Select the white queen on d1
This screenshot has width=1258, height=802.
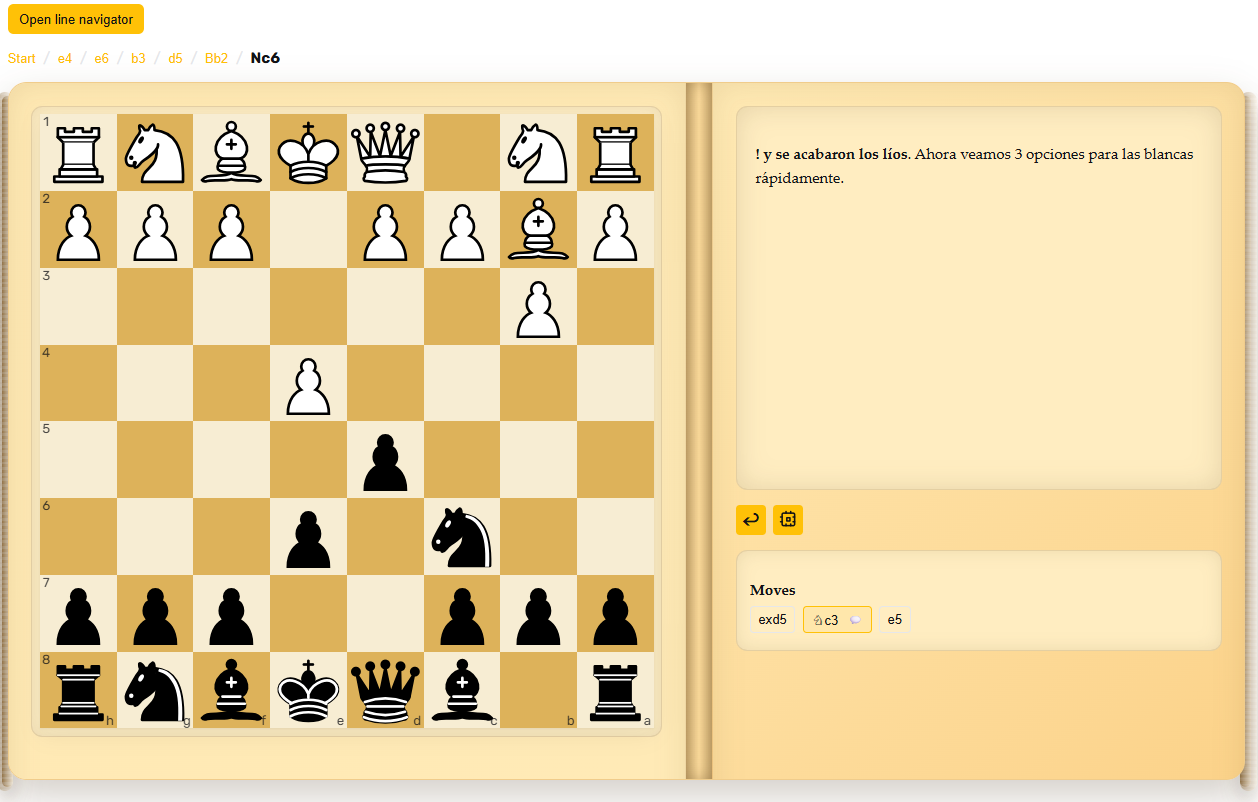[x=385, y=152]
